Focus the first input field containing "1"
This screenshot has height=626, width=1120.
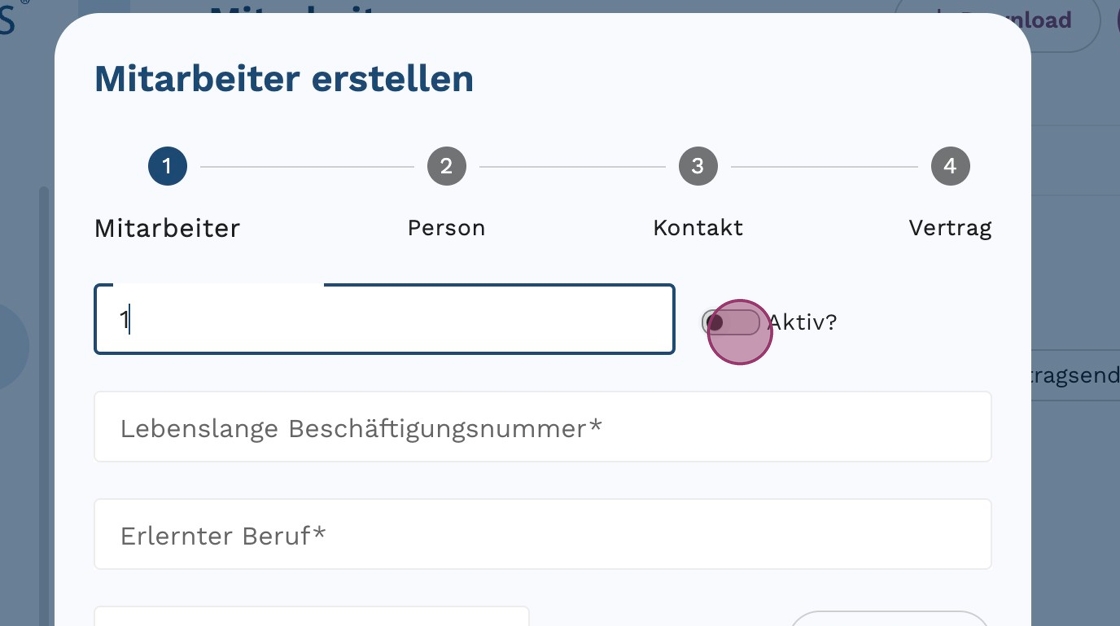pyautogui.click(x=384, y=320)
